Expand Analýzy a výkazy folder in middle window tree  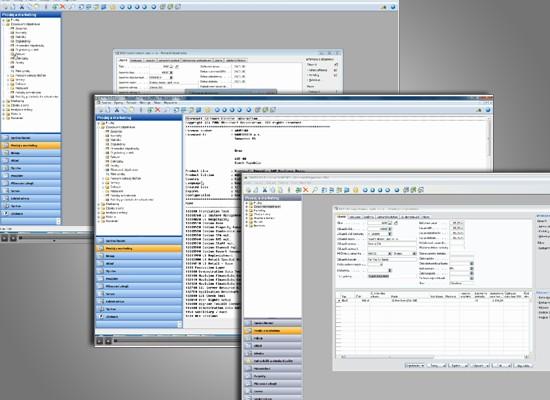click(99, 212)
